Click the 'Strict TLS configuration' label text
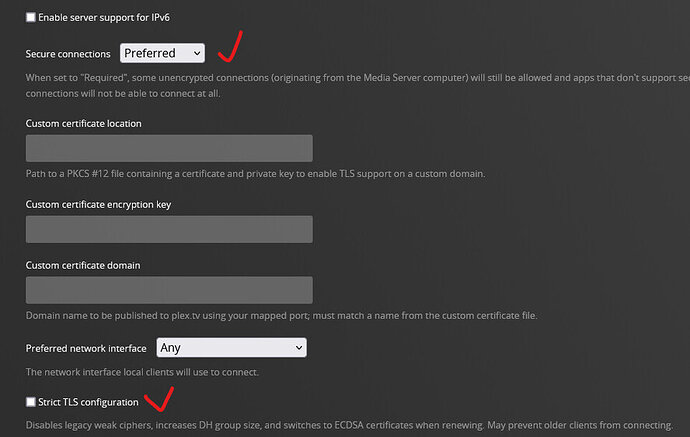This screenshot has width=690, height=437. 88,402
